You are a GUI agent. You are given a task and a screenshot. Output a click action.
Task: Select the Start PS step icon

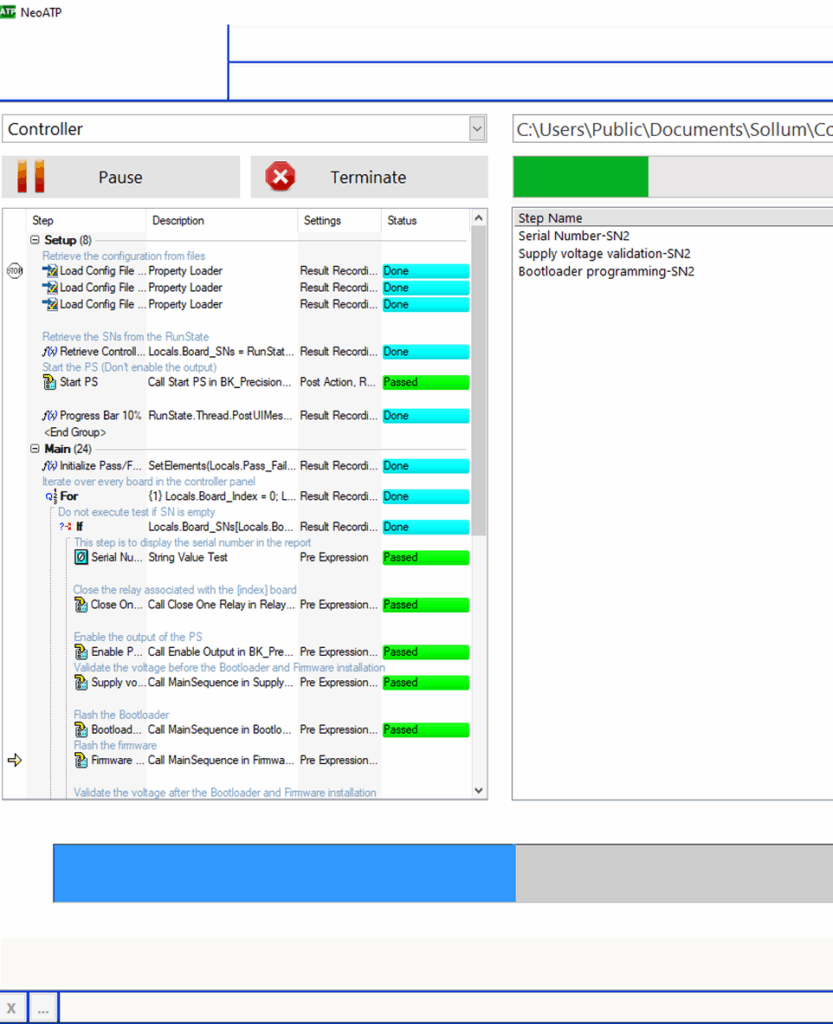pyautogui.click(x=49, y=382)
